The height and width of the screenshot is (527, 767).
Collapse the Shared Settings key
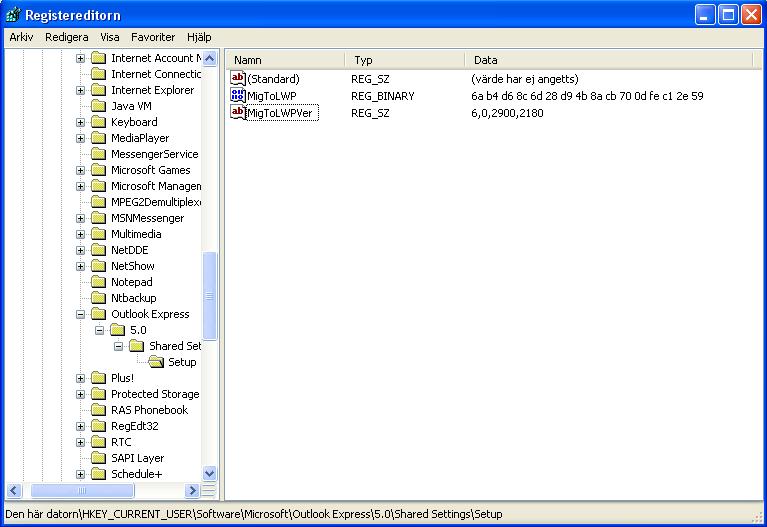pyautogui.click(x=118, y=346)
